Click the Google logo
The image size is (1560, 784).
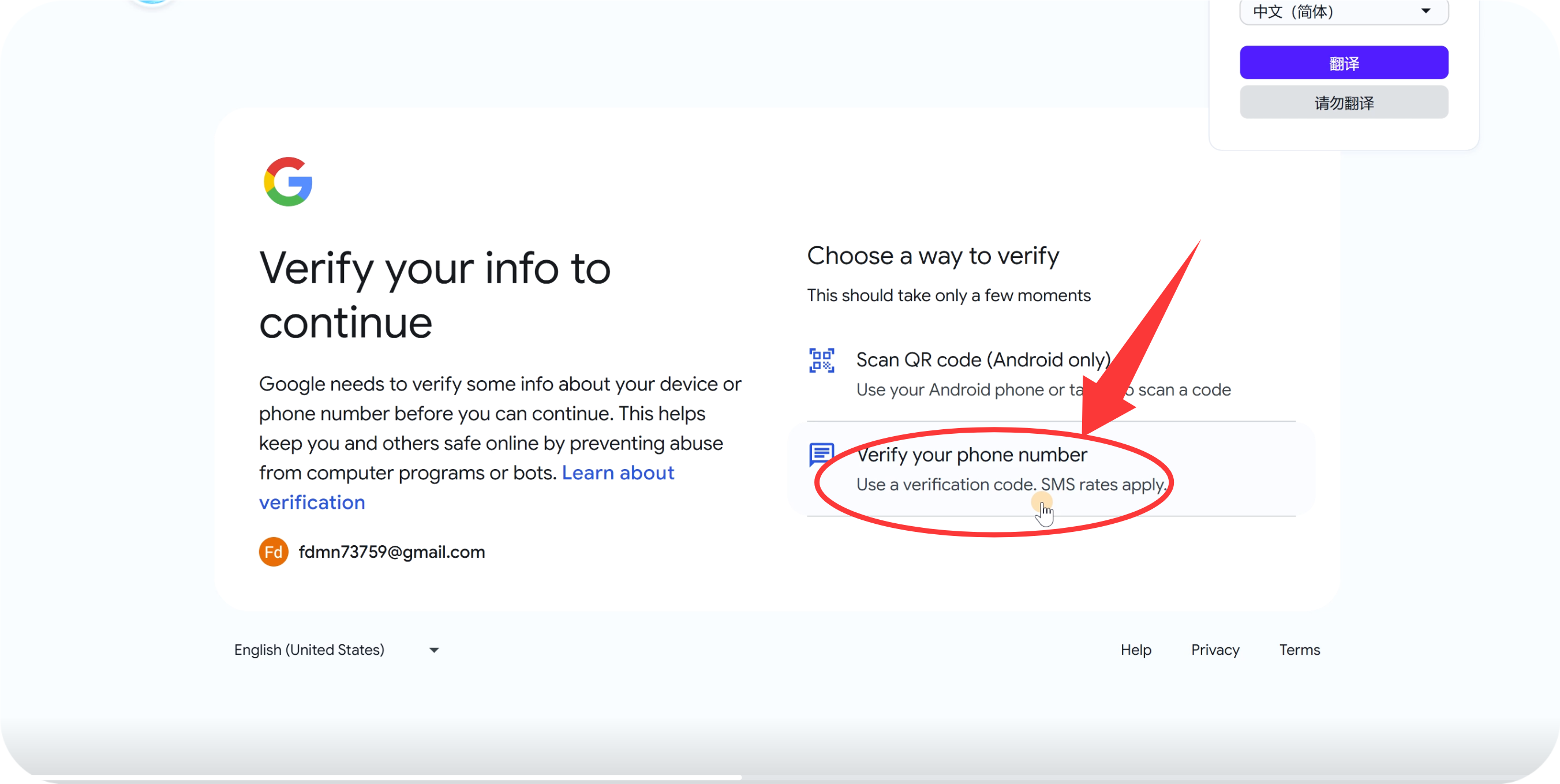pyautogui.click(x=287, y=182)
